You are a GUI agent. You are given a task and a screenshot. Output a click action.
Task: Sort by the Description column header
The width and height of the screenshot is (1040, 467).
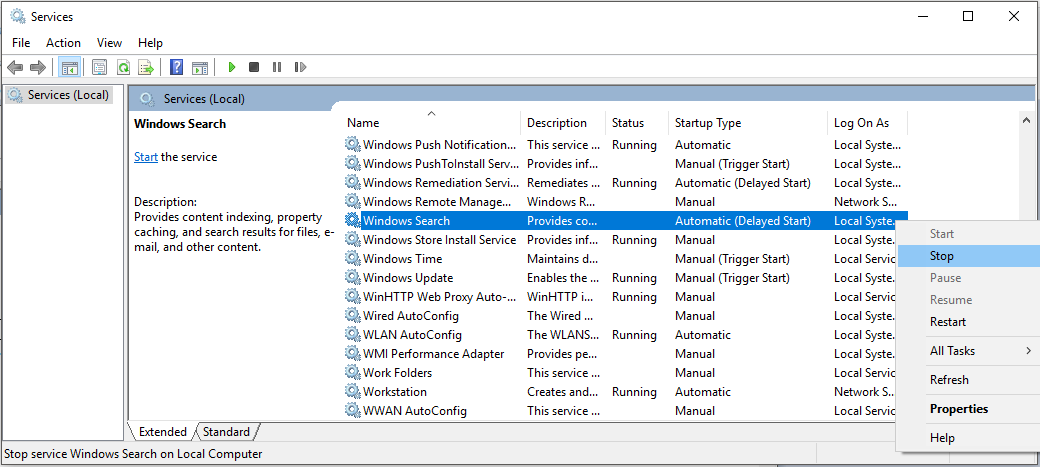(x=563, y=123)
